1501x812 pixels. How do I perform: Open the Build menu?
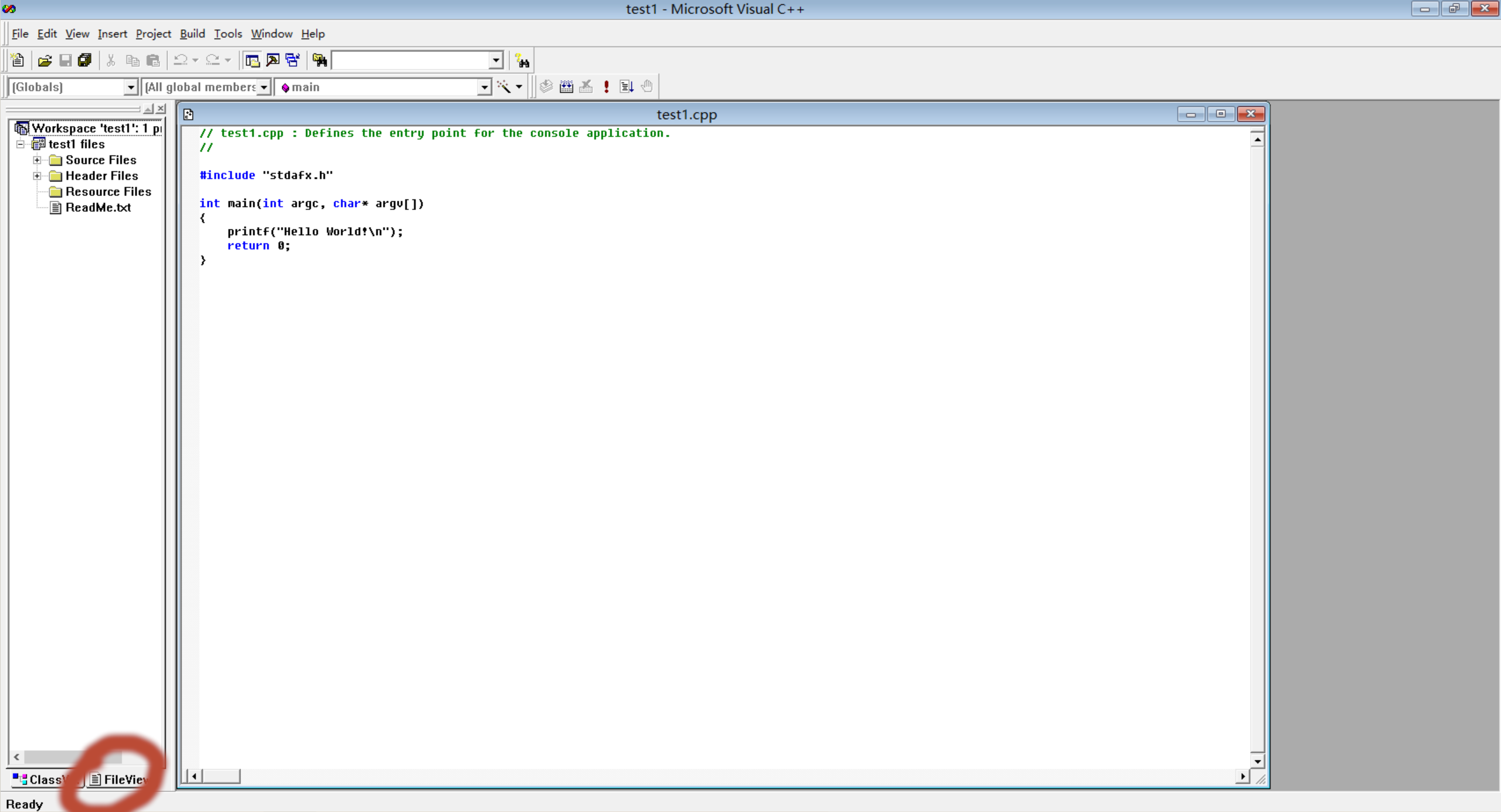[192, 34]
